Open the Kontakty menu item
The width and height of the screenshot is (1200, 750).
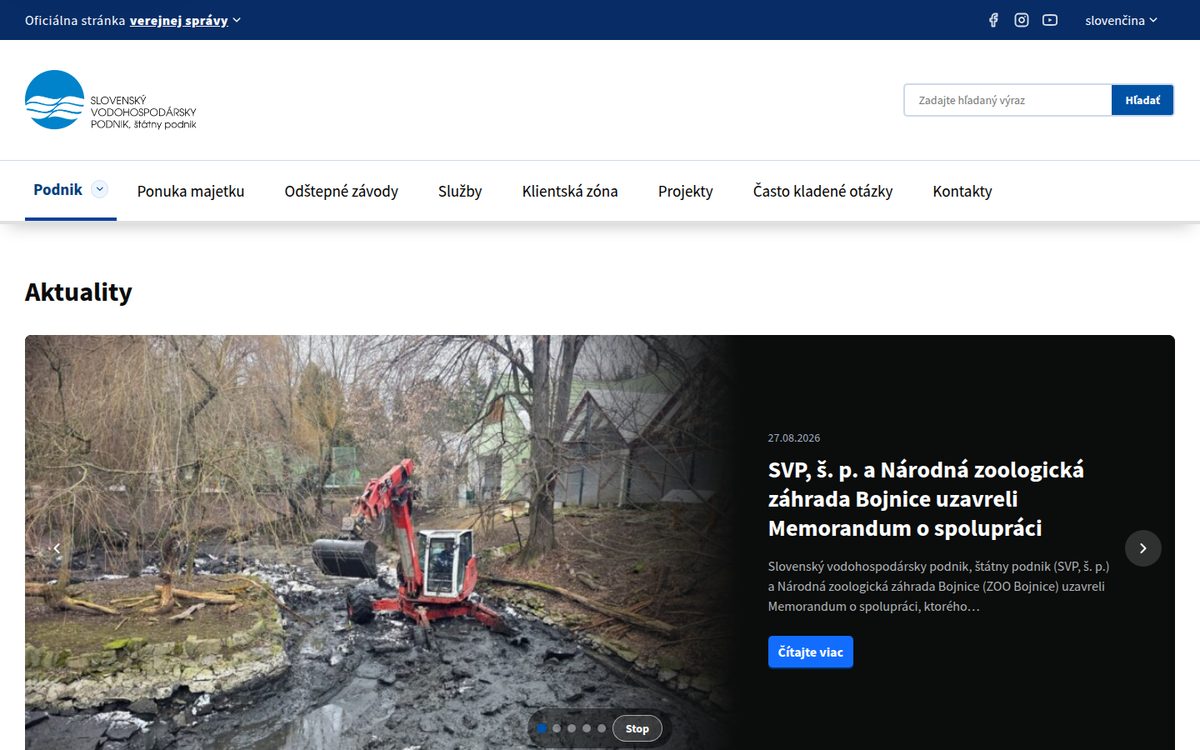(x=962, y=191)
